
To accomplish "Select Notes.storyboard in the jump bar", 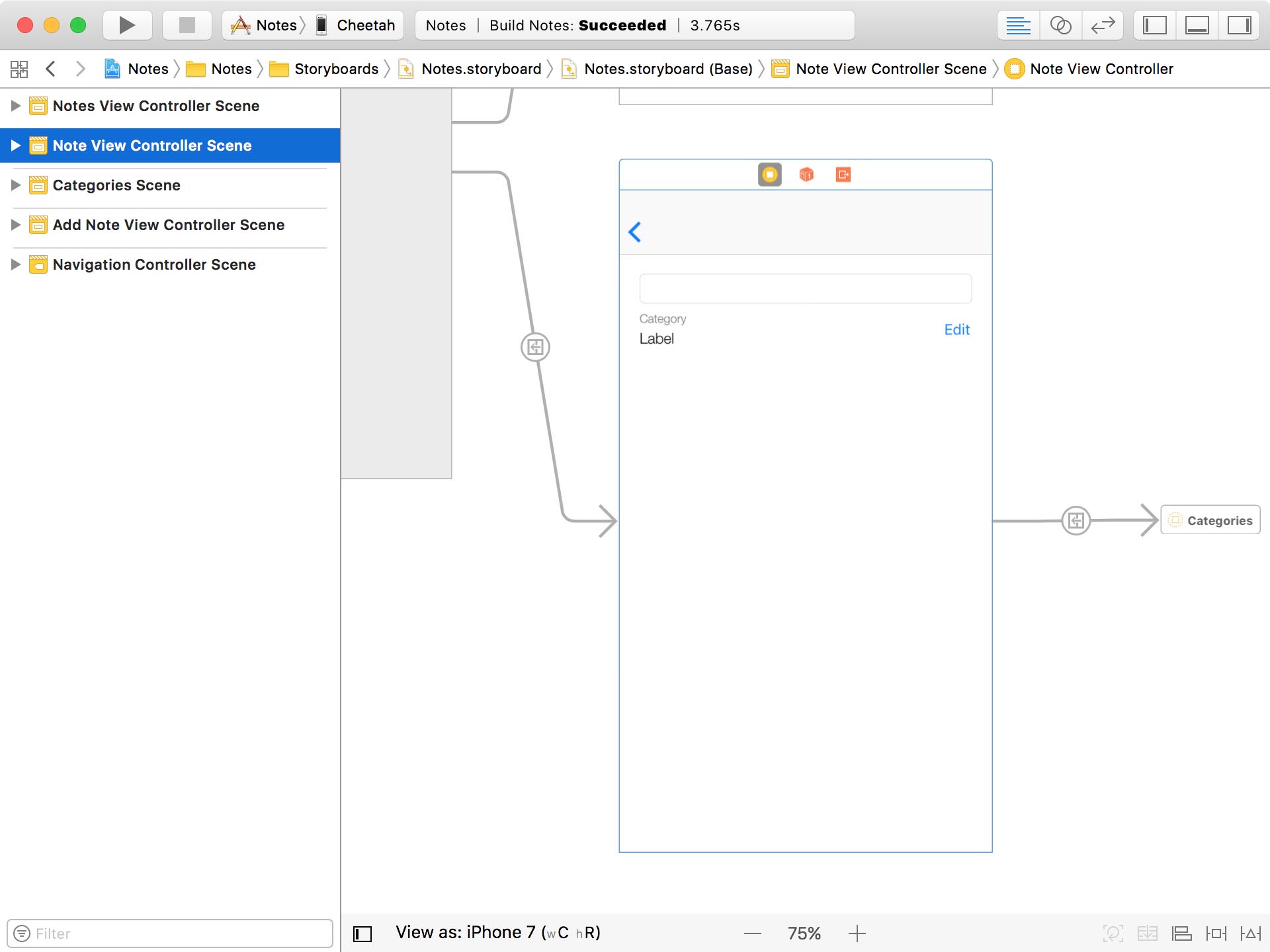I will pyautogui.click(x=481, y=68).
